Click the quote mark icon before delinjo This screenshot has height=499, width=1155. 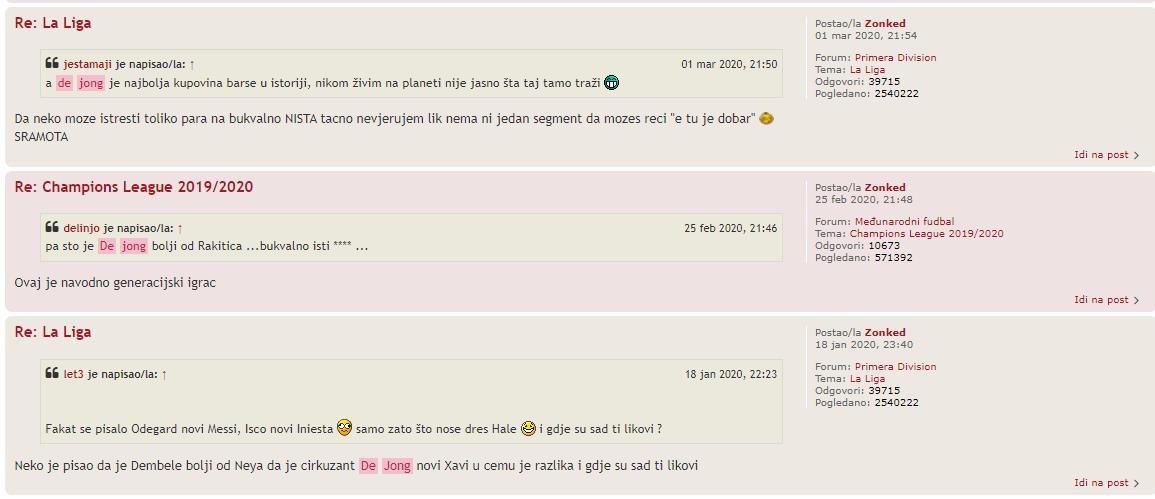pyautogui.click(x=52, y=228)
